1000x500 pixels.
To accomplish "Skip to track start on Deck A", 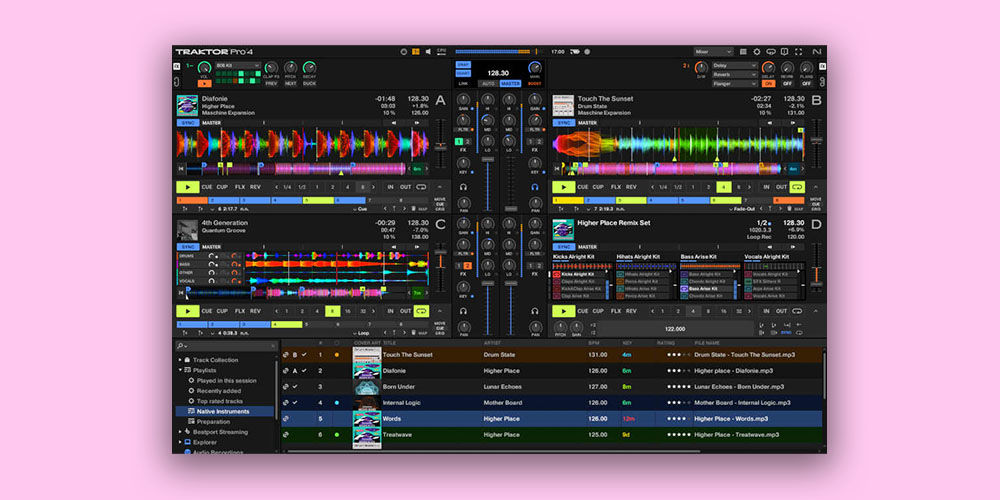I will coord(182,169).
